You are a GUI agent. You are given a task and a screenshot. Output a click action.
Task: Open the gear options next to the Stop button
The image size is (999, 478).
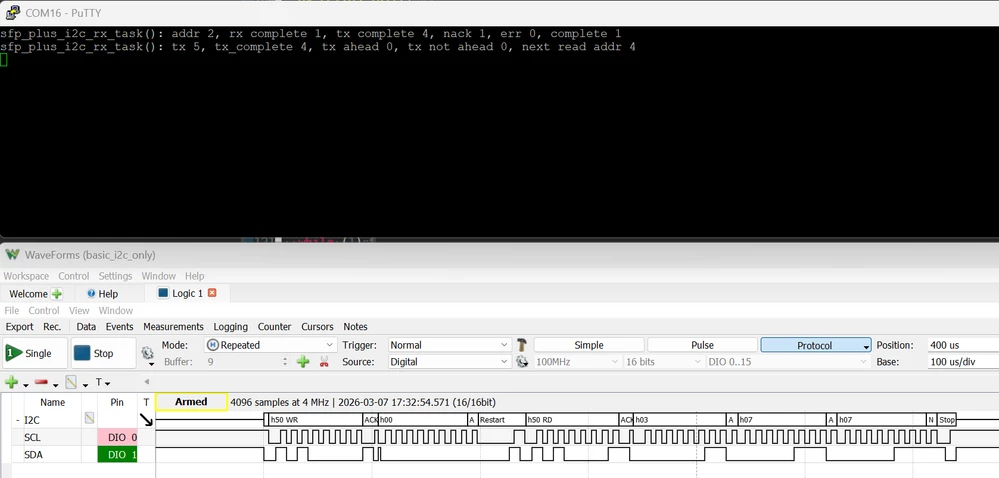147,353
